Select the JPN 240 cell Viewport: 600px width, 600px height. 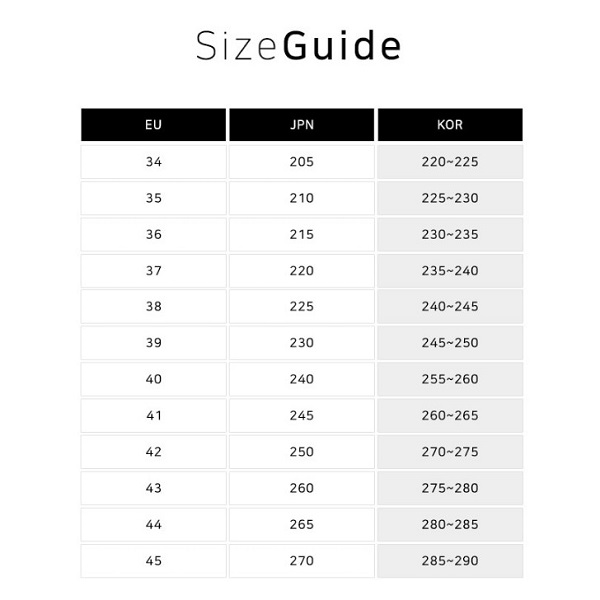301,379
